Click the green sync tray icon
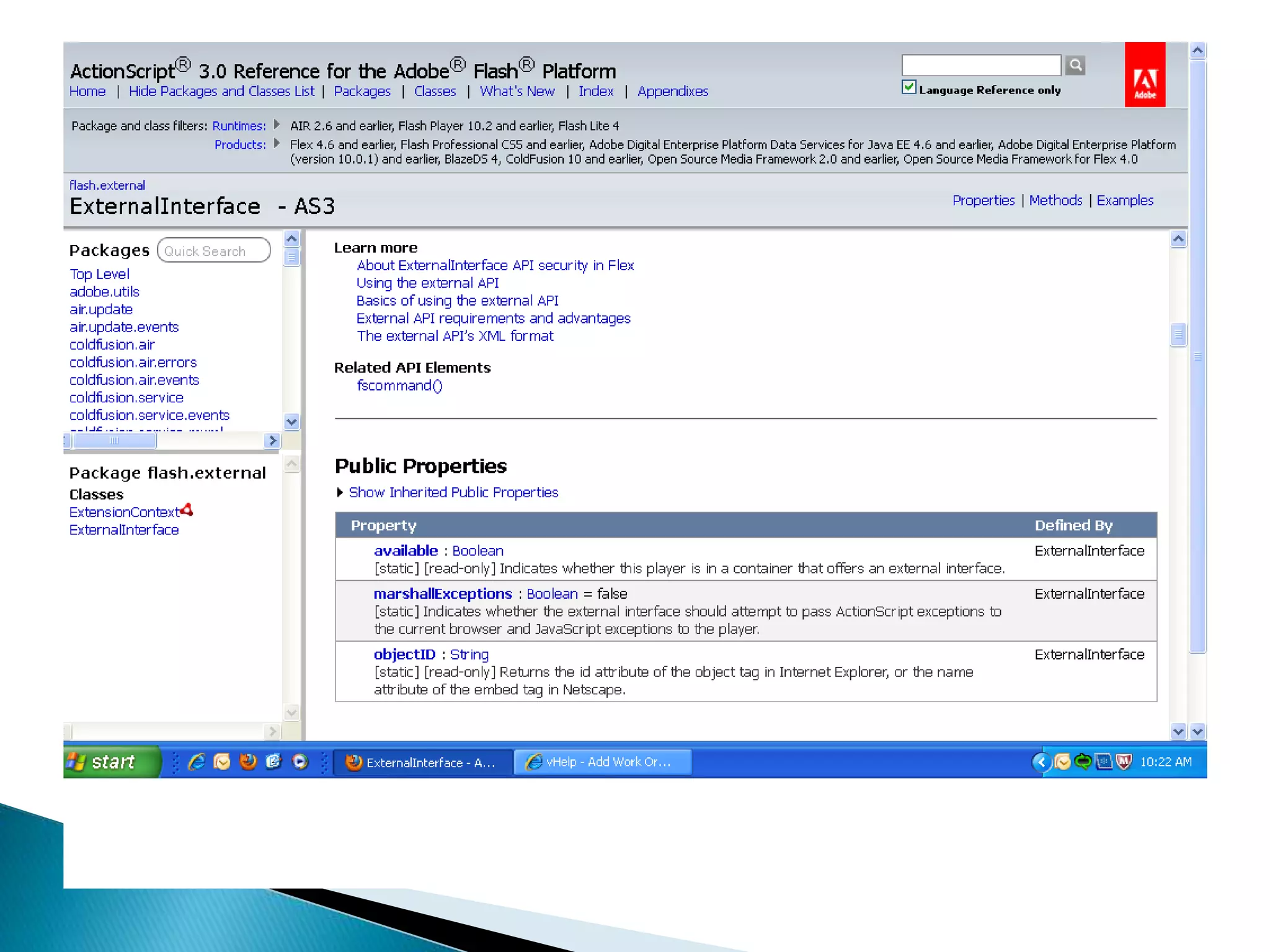This screenshot has height=952, width=1270. (x=1083, y=762)
